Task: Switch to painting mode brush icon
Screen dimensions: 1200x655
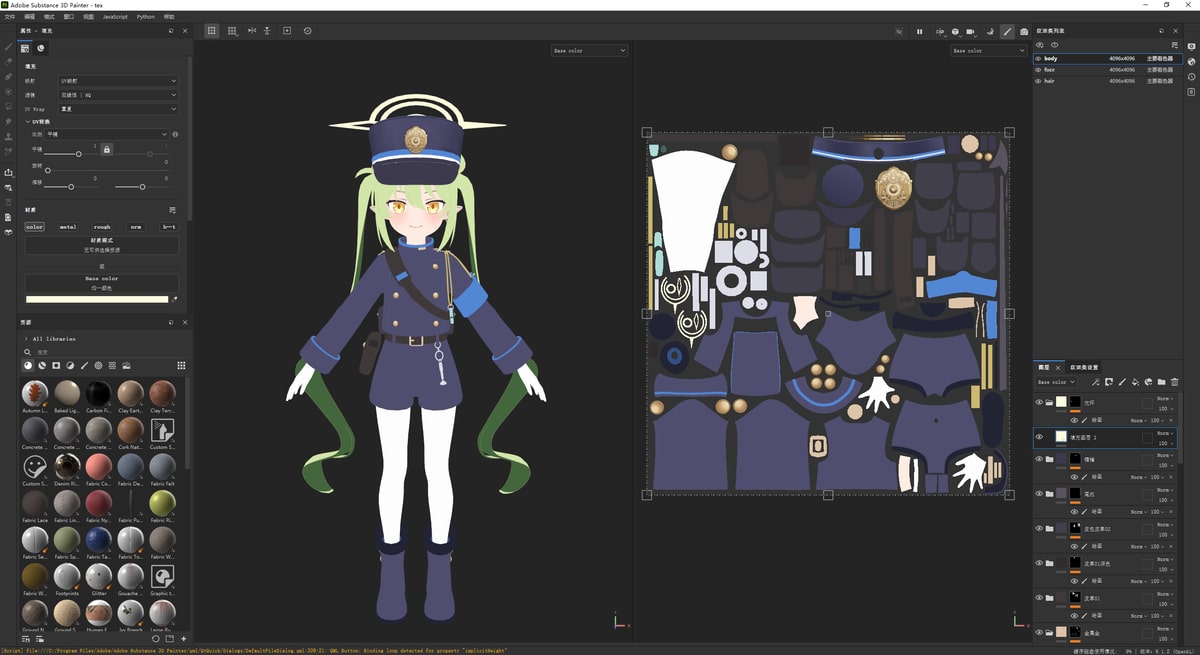Action: [x=1007, y=31]
